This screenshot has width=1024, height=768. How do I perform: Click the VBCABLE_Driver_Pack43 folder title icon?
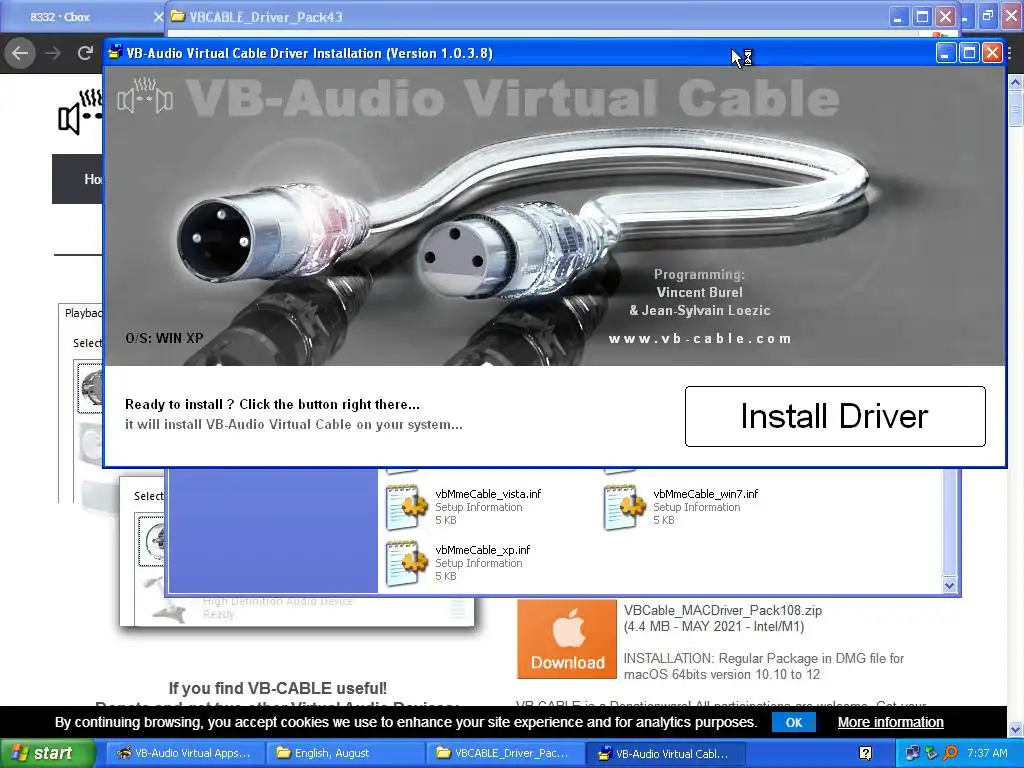[177, 16]
